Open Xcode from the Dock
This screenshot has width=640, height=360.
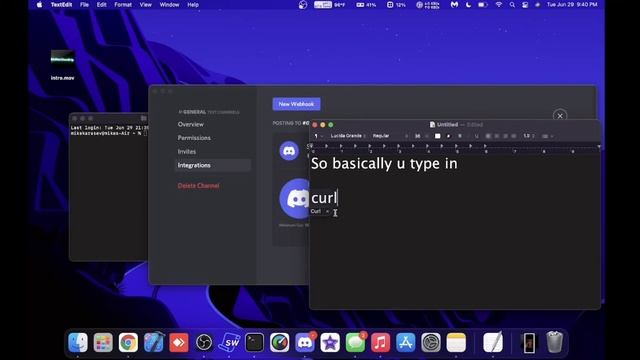(x=153, y=342)
